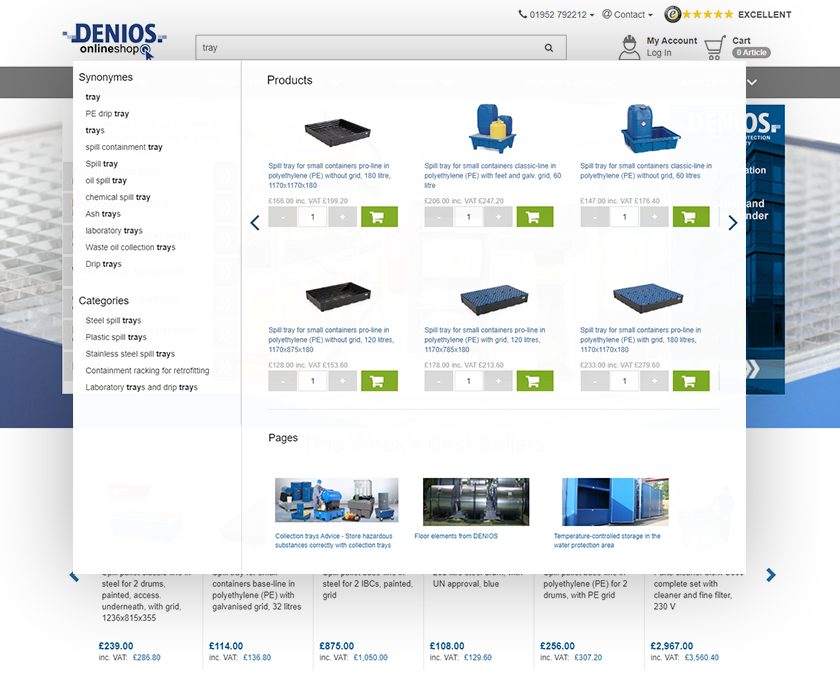
Task: Increase quantity for £233.00 spill tray
Action: tap(654, 381)
